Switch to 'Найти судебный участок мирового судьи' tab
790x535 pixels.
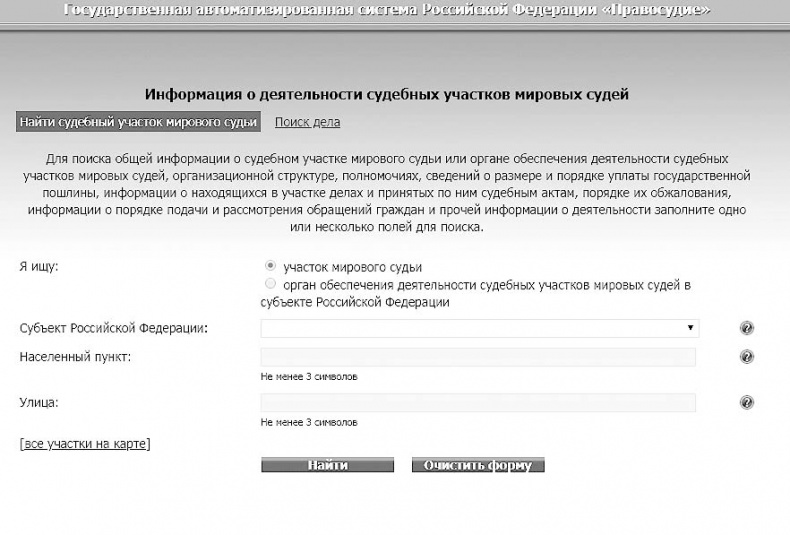[138, 122]
